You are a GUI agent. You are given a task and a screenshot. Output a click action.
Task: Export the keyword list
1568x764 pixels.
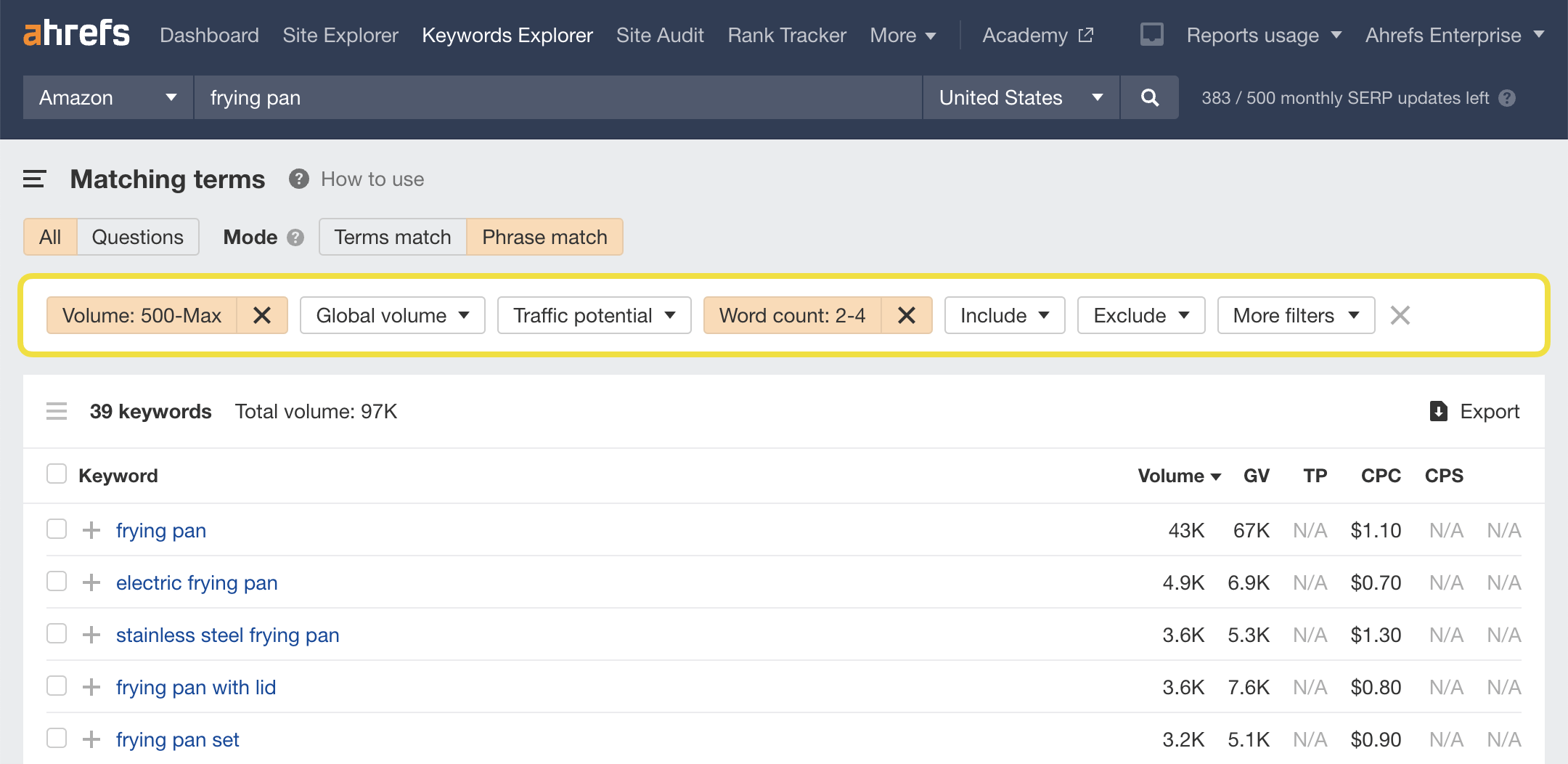coord(1474,412)
